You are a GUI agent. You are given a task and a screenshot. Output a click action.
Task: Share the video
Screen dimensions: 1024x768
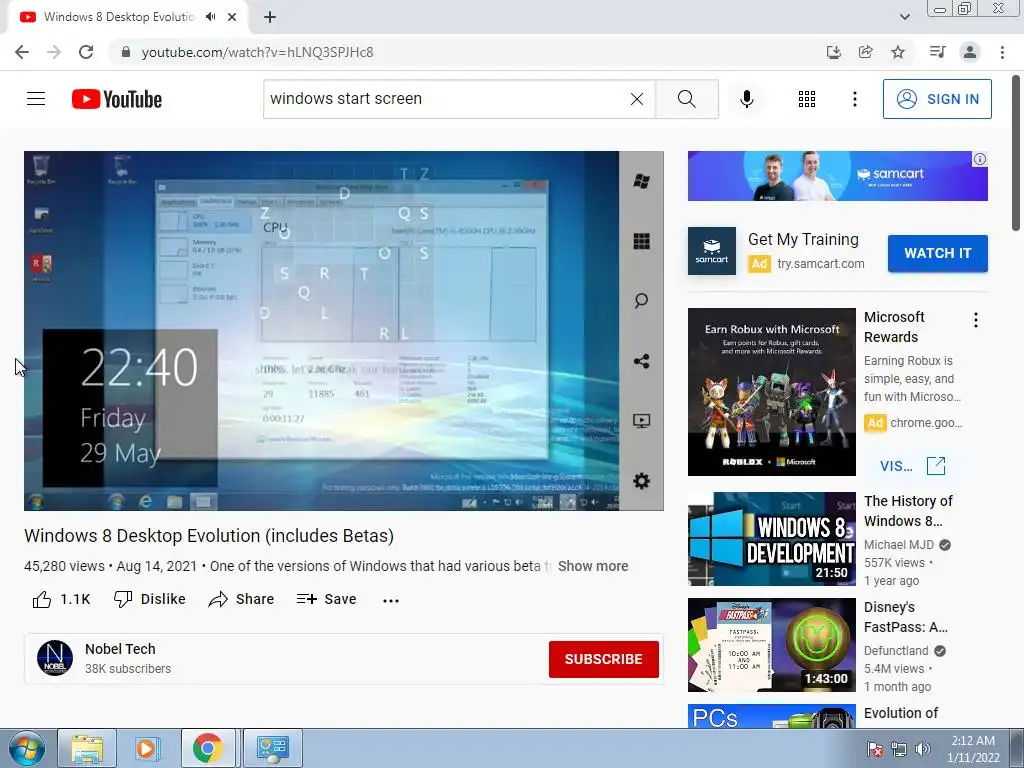click(241, 599)
